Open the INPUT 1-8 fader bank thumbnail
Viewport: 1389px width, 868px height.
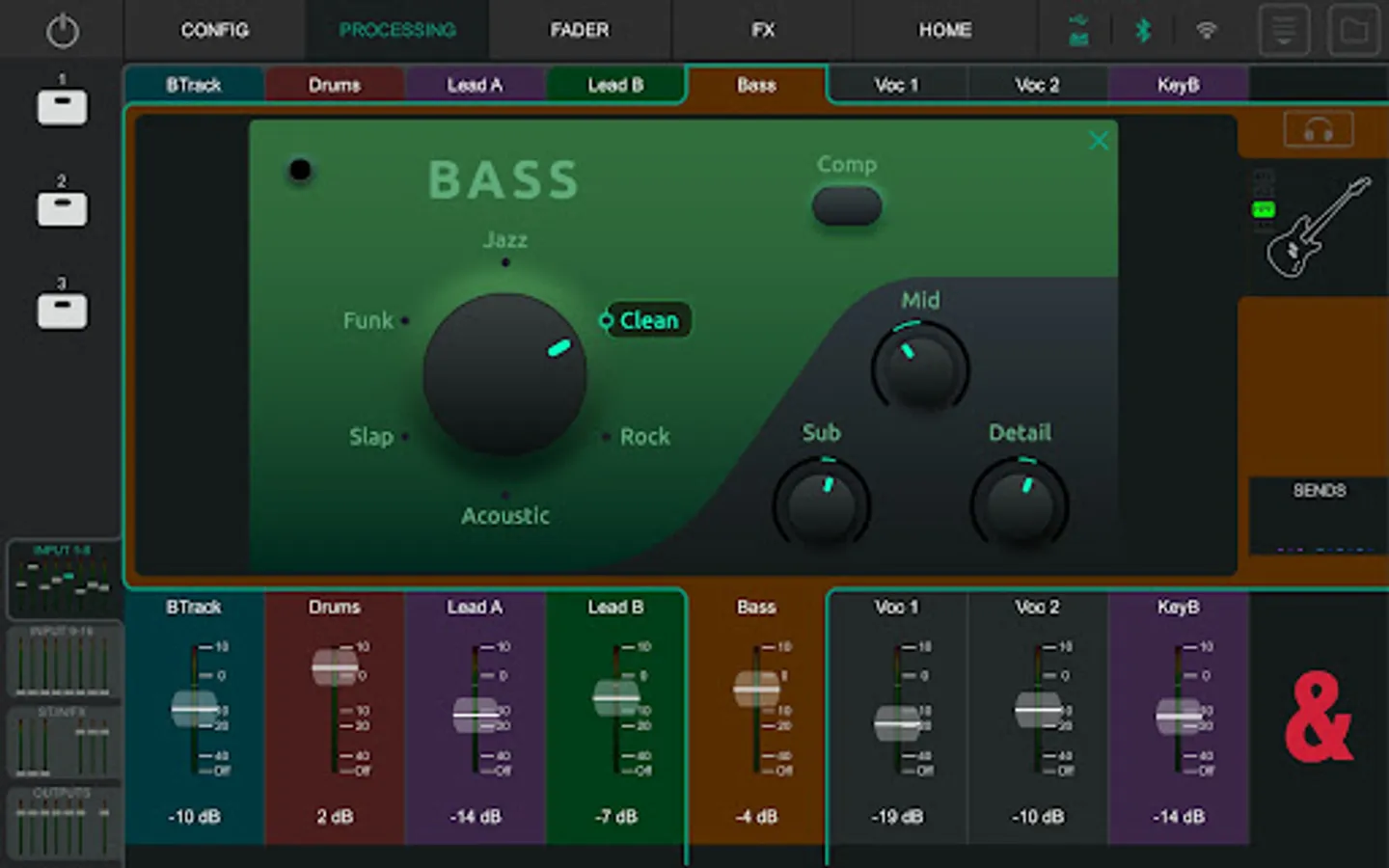(63, 579)
